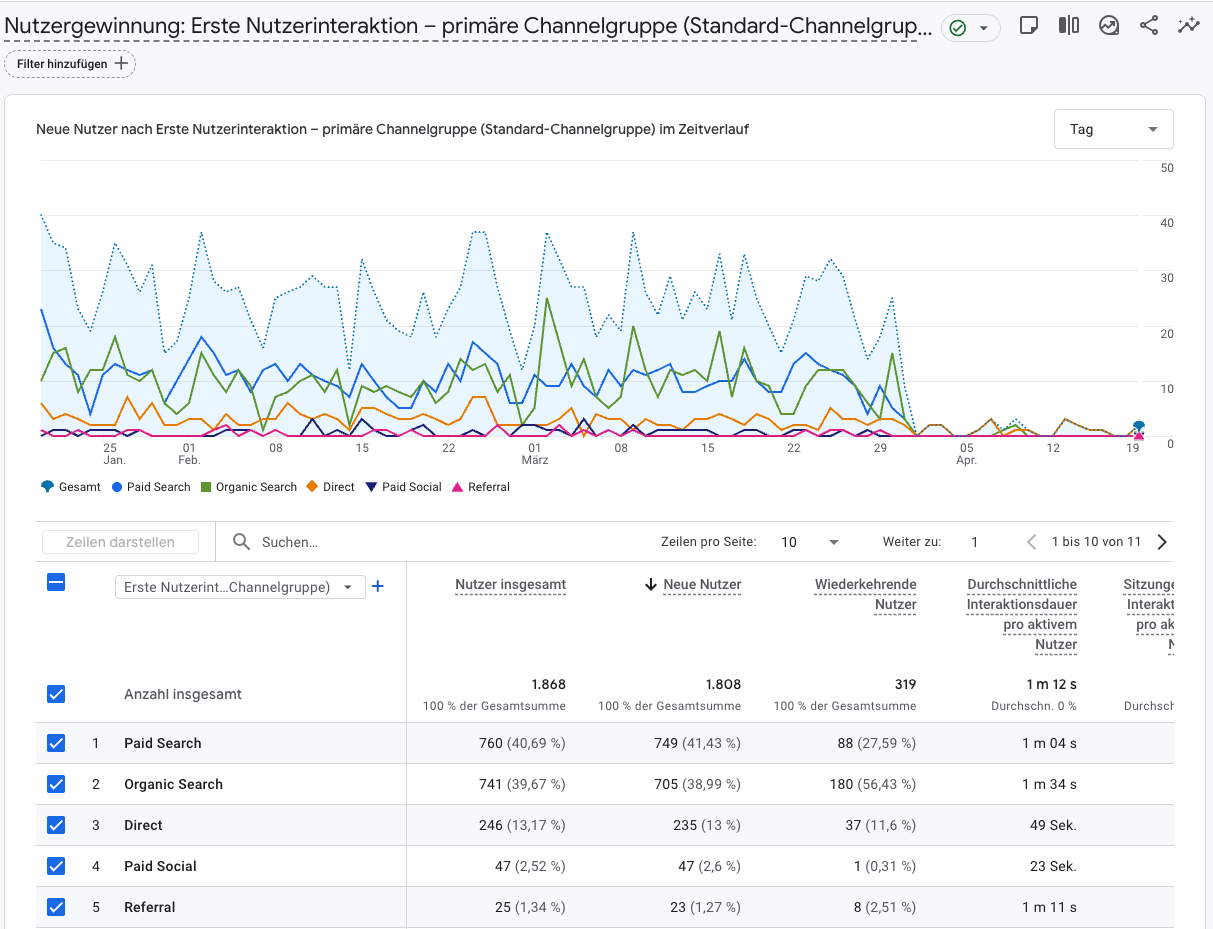1213x929 pixels.
Task: Click the search magnifier in the table toolbar
Action: coord(241,541)
